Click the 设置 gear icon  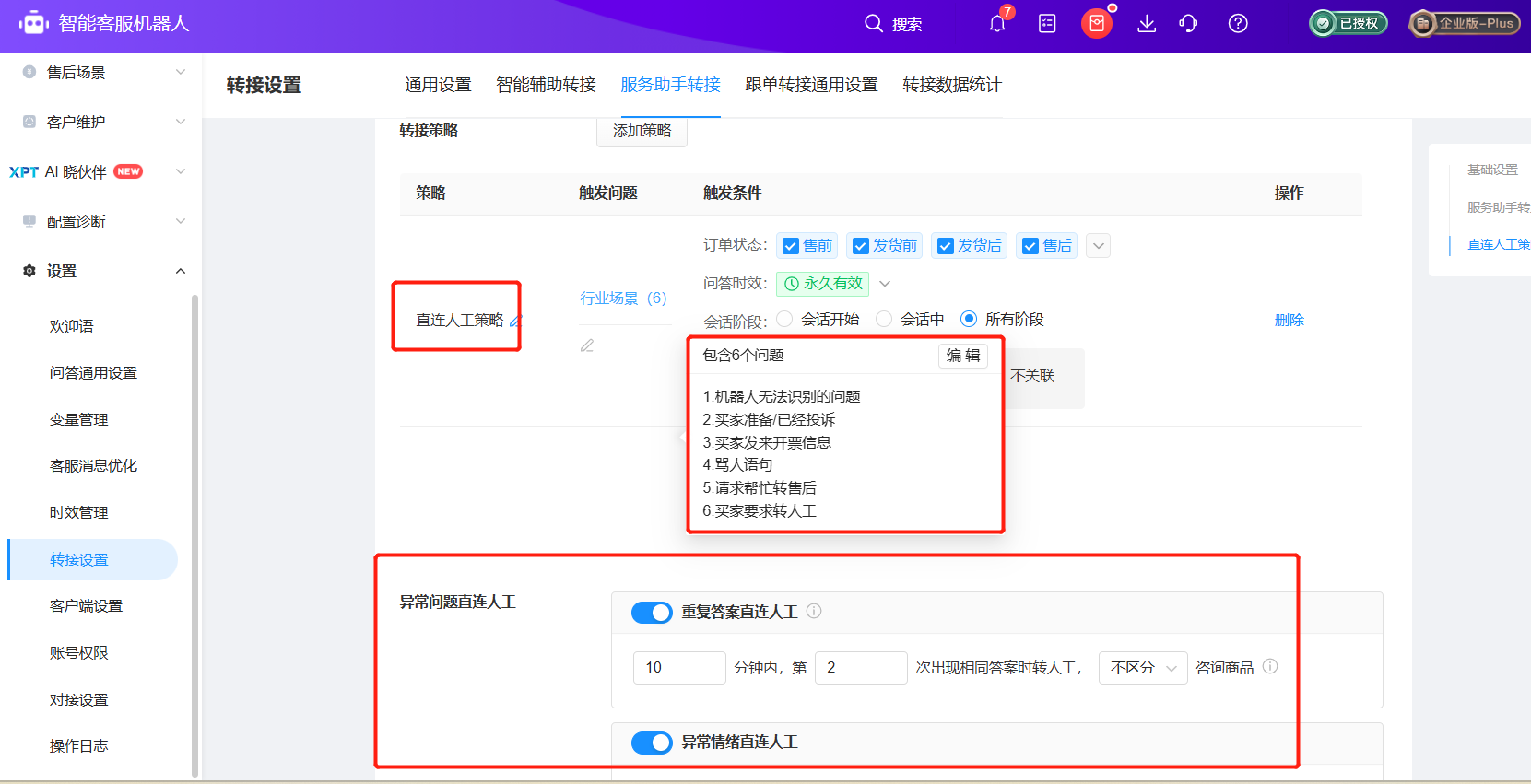tap(29, 271)
